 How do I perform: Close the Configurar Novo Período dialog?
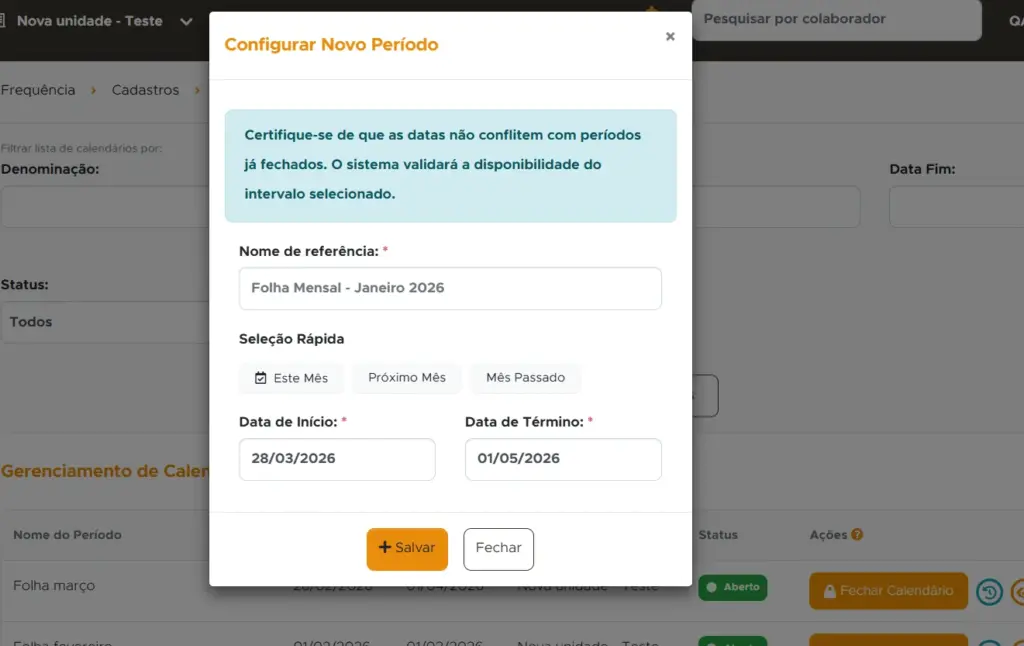pyautogui.click(x=670, y=35)
